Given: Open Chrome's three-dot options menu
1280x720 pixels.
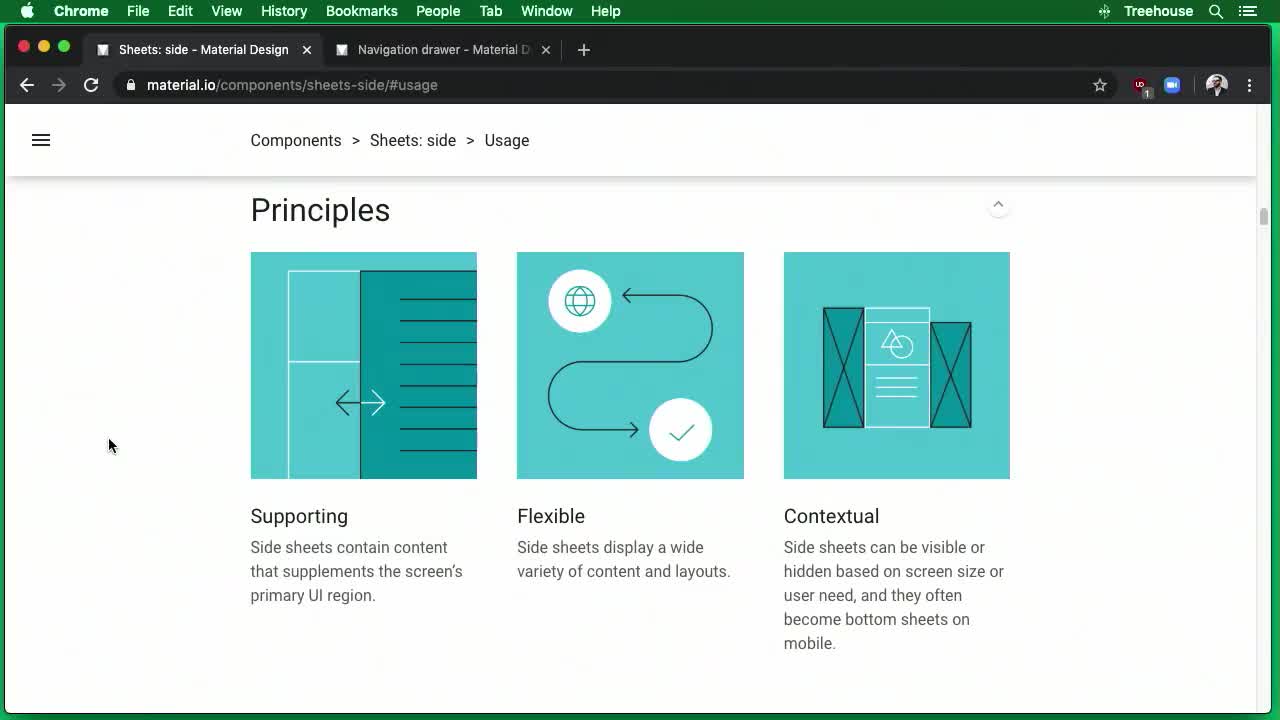Looking at the screenshot, I should coord(1249,85).
